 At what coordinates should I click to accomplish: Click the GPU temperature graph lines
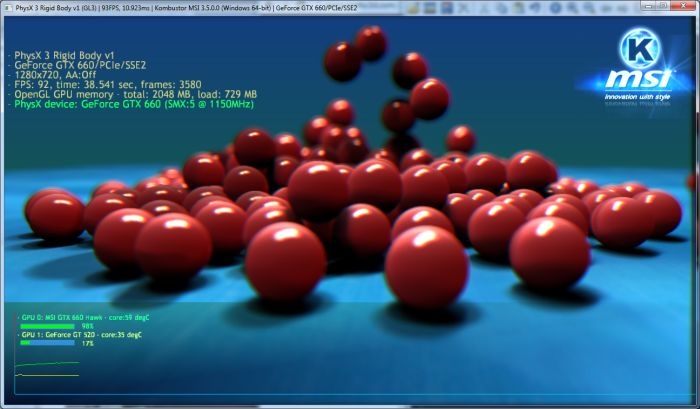point(47,369)
